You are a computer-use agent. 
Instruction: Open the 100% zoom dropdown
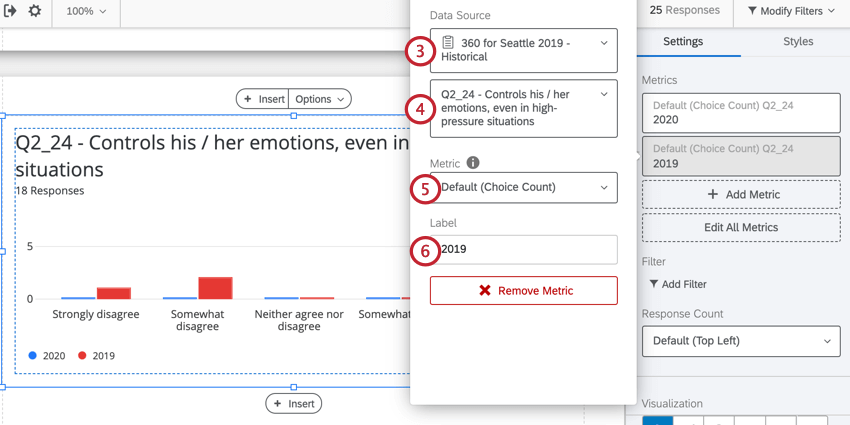point(86,11)
